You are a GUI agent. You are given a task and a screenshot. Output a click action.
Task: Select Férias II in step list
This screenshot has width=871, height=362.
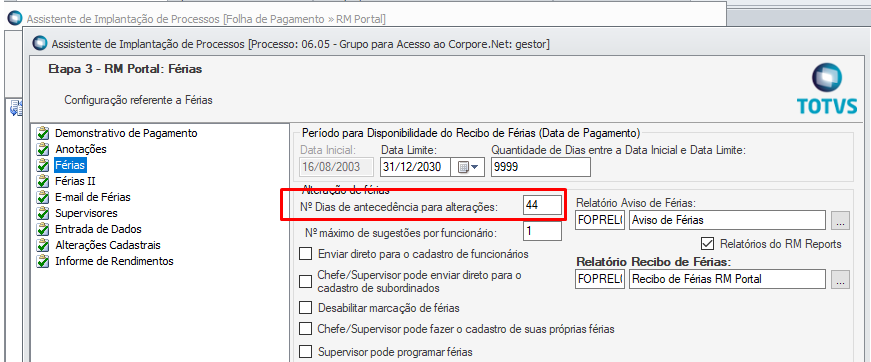[75, 182]
